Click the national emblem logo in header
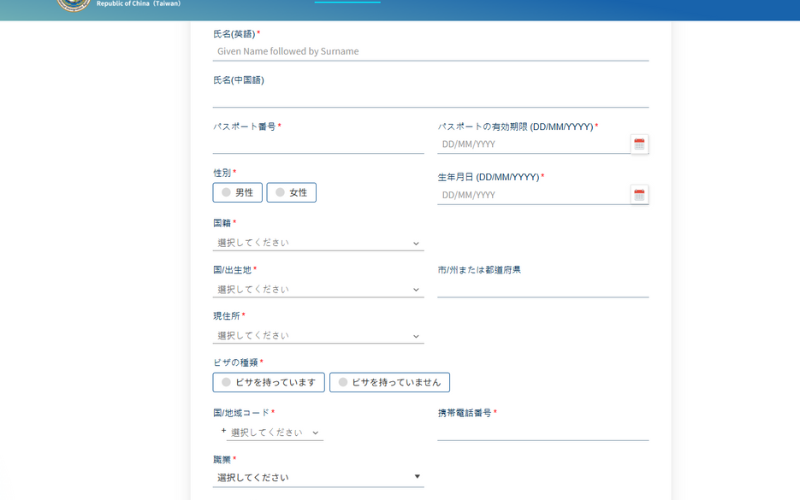The image size is (800, 500). point(73,5)
